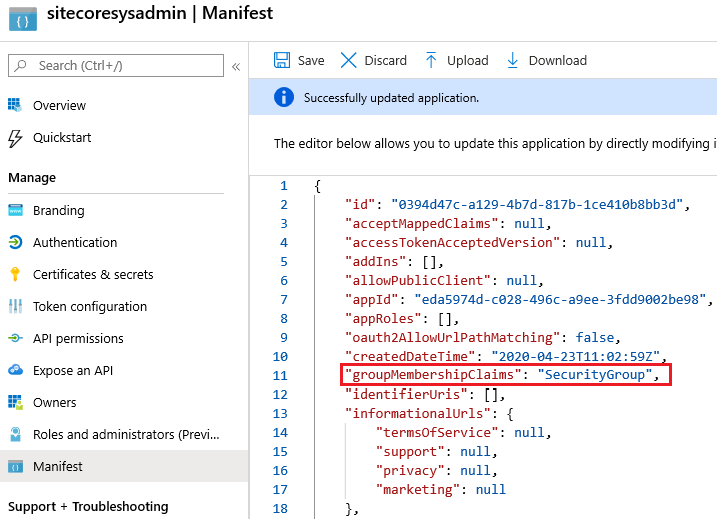717x519 pixels.
Task: Click the appId value on line 7
Action: (x=560, y=300)
